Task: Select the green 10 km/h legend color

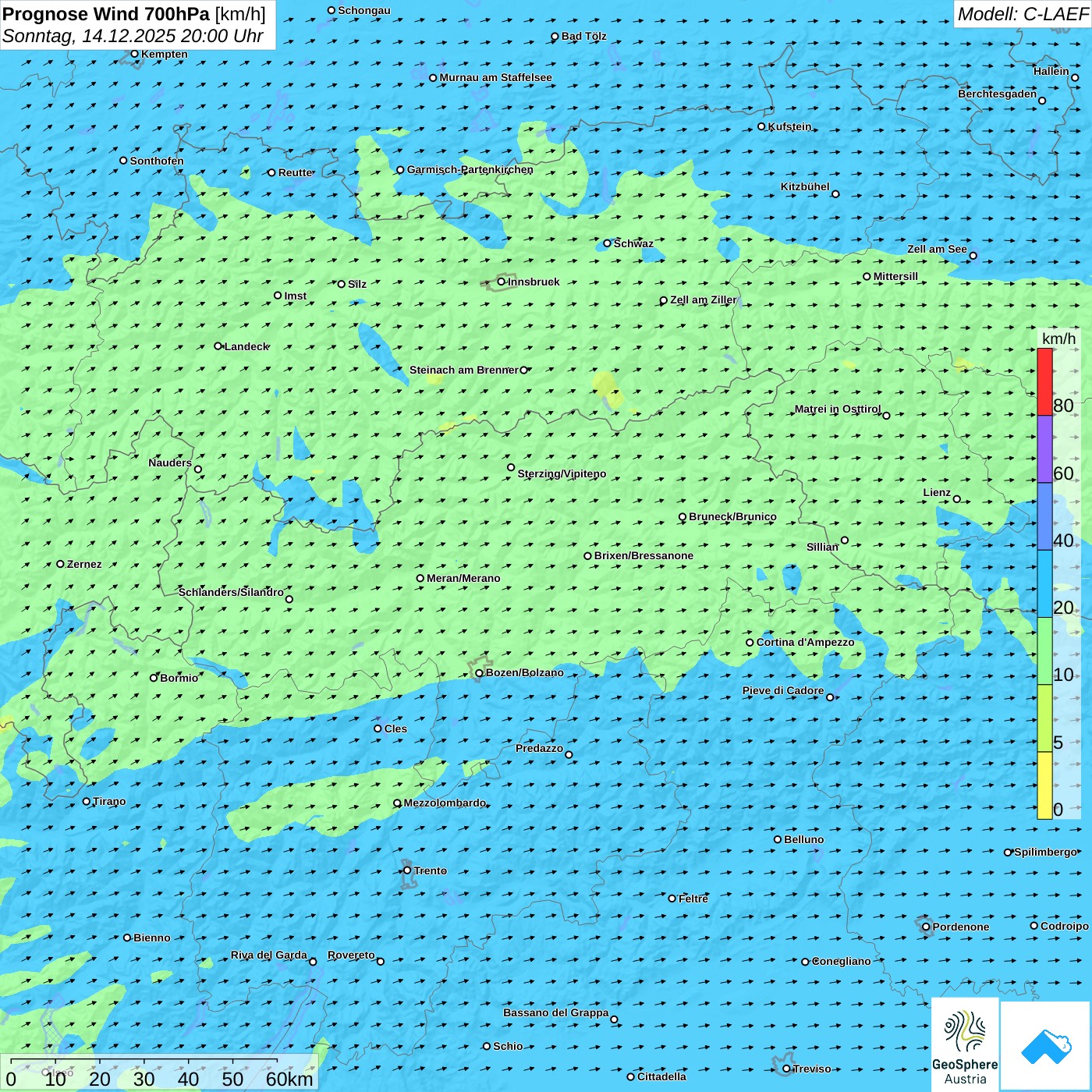Action: 1044,651
